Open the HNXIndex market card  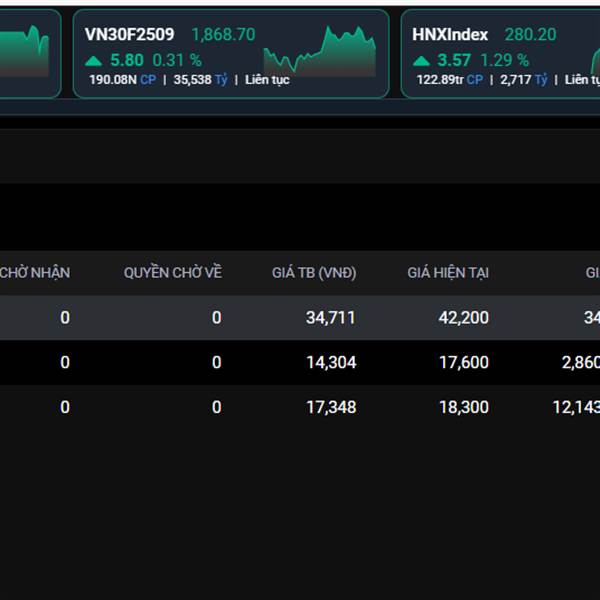pyautogui.click(x=501, y=54)
